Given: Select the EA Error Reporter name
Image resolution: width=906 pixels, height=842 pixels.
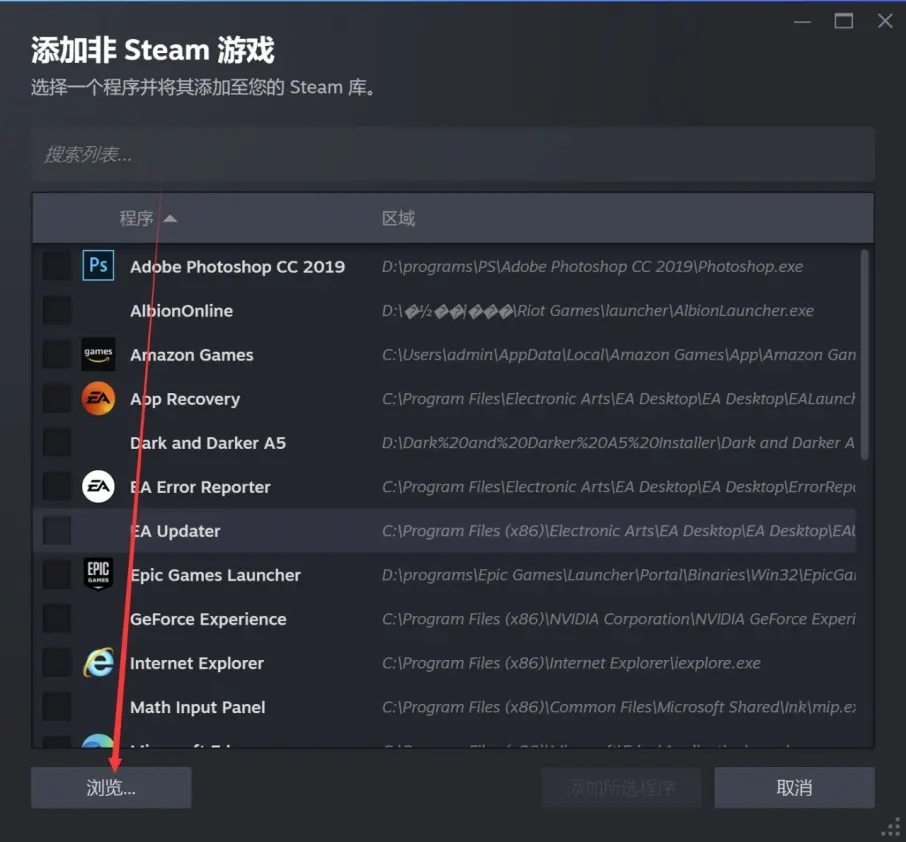Looking at the screenshot, I should point(200,487).
